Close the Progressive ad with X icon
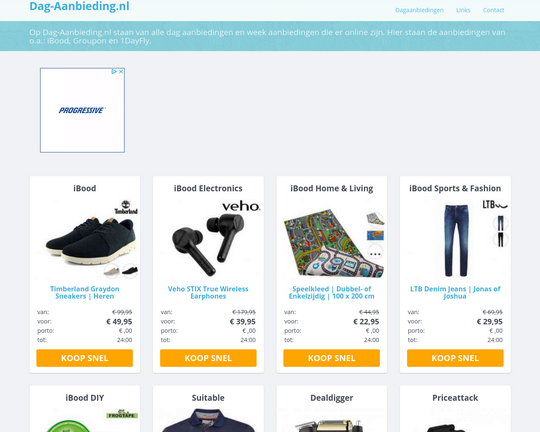The height and width of the screenshot is (432, 540). 121,72
